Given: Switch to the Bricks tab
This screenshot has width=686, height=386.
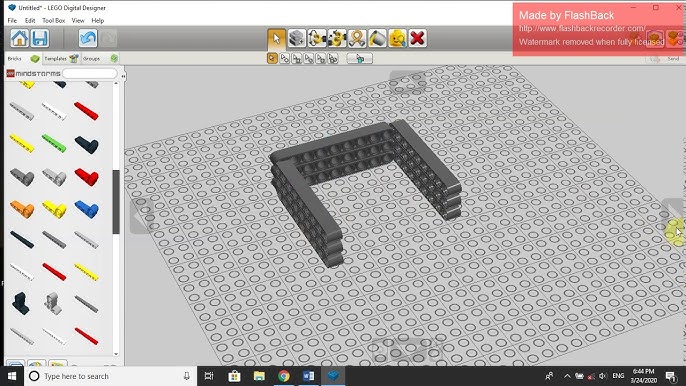Looking at the screenshot, I should coord(23,58).
